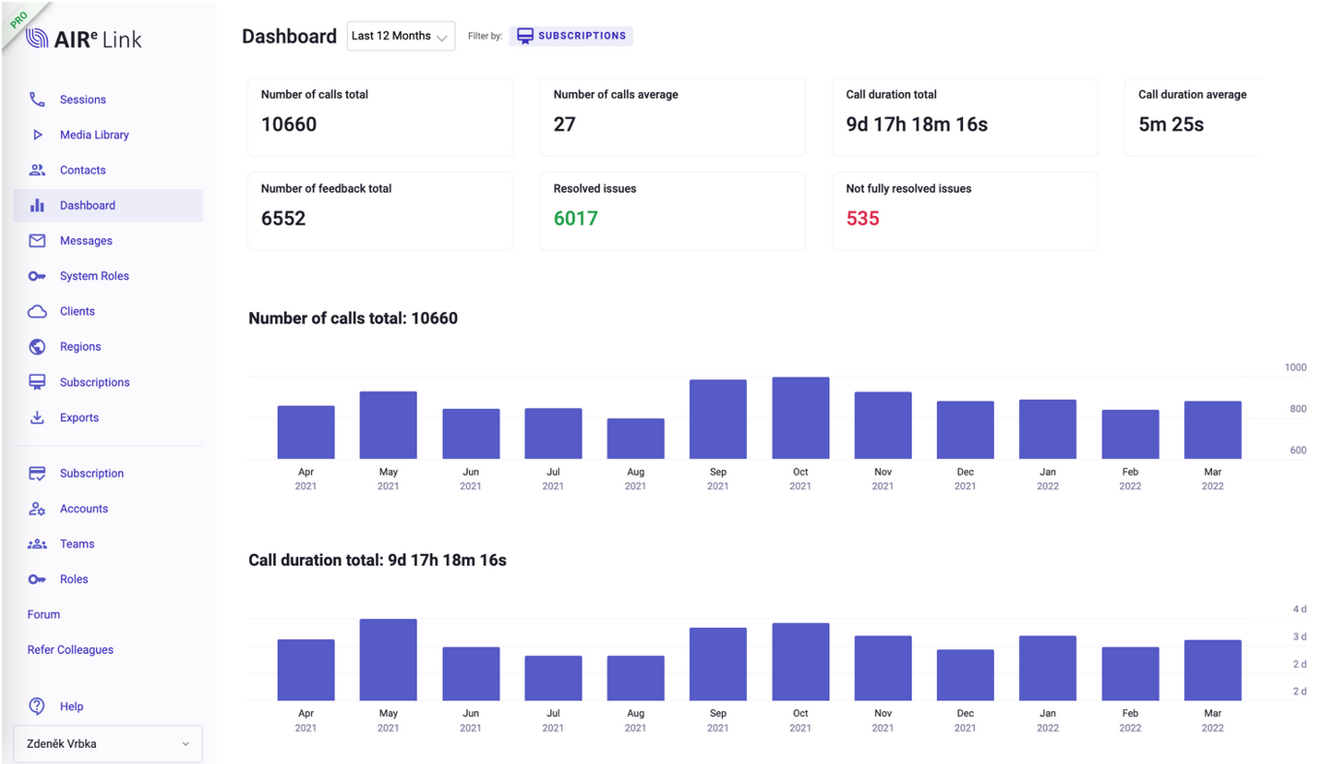Screen dimensions: 1330x764
Task: Click the question mark Help icon
Action: (x=37, y=706)
